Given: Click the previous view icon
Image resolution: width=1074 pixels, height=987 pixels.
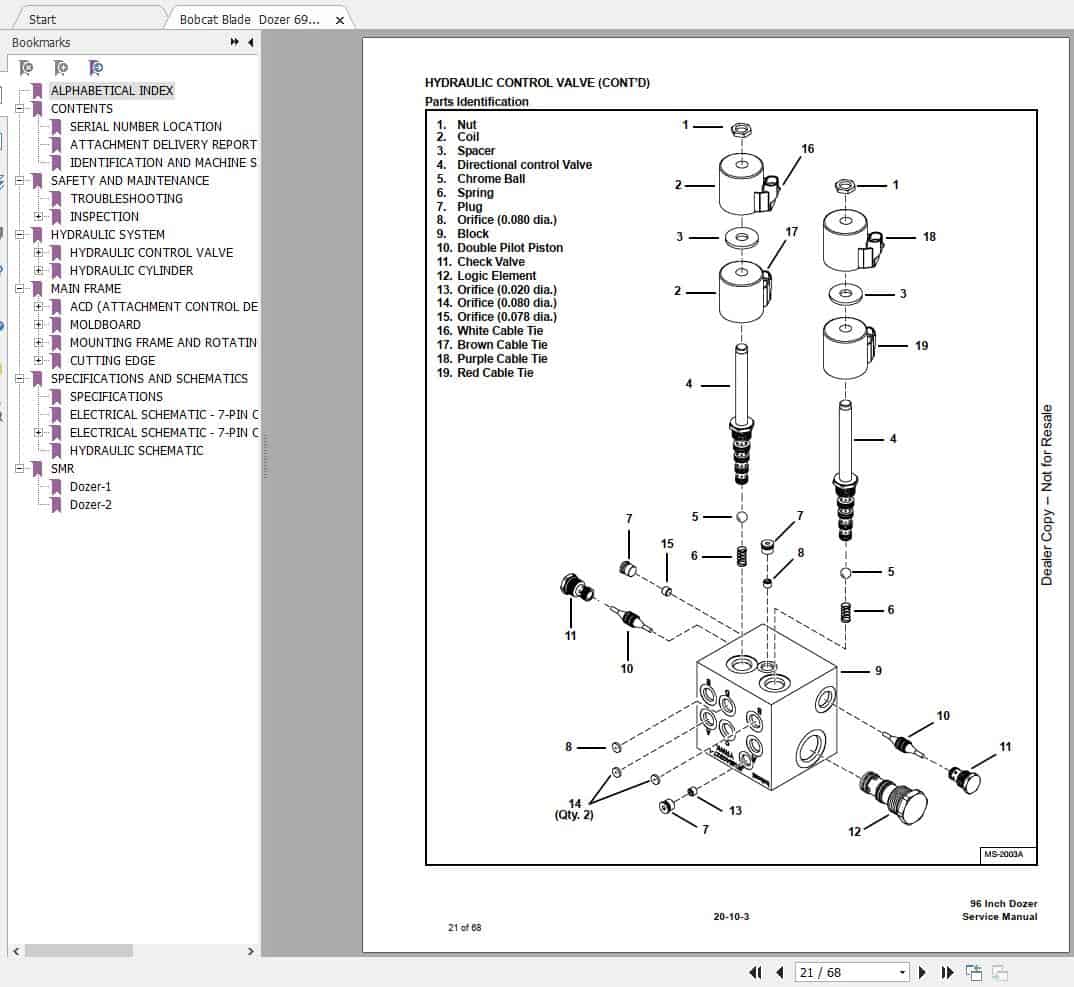Looking at the screenshot, I should (975, 971).
